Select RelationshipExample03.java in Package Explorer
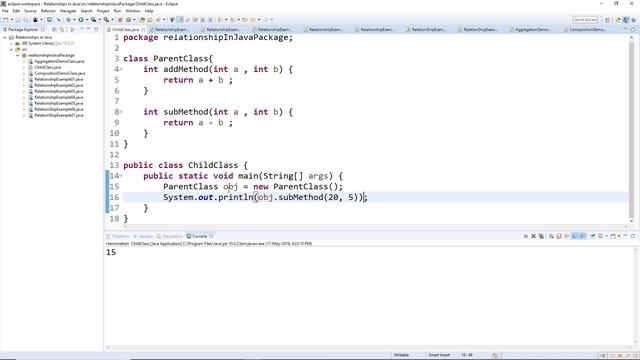Image resolution: width=640 pixels, height=360 pixels. 58,91
